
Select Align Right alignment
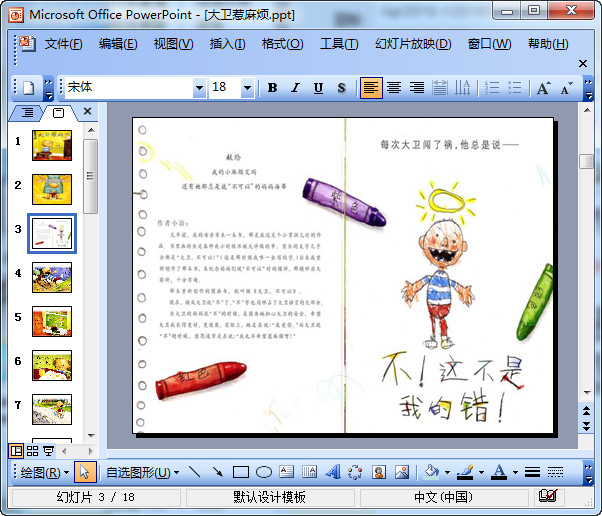pos(417,88)
